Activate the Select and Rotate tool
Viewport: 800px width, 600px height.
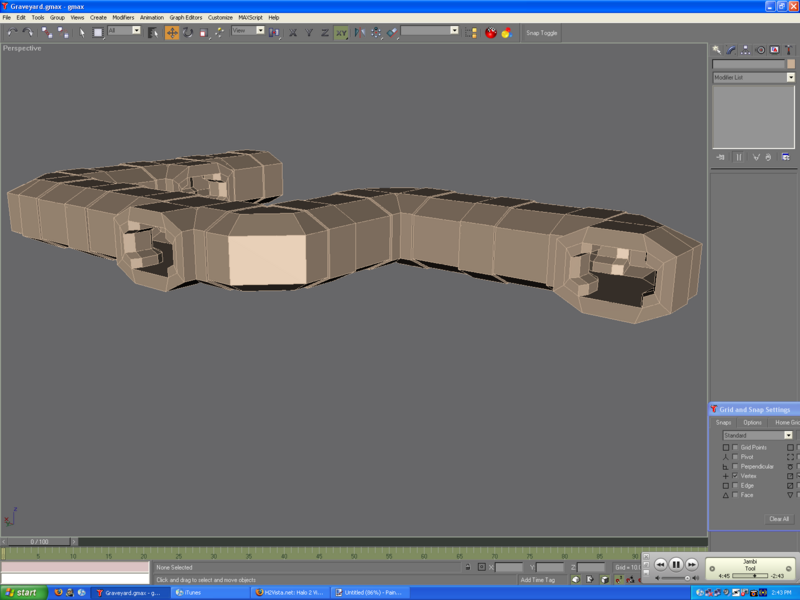click(188, 33)
